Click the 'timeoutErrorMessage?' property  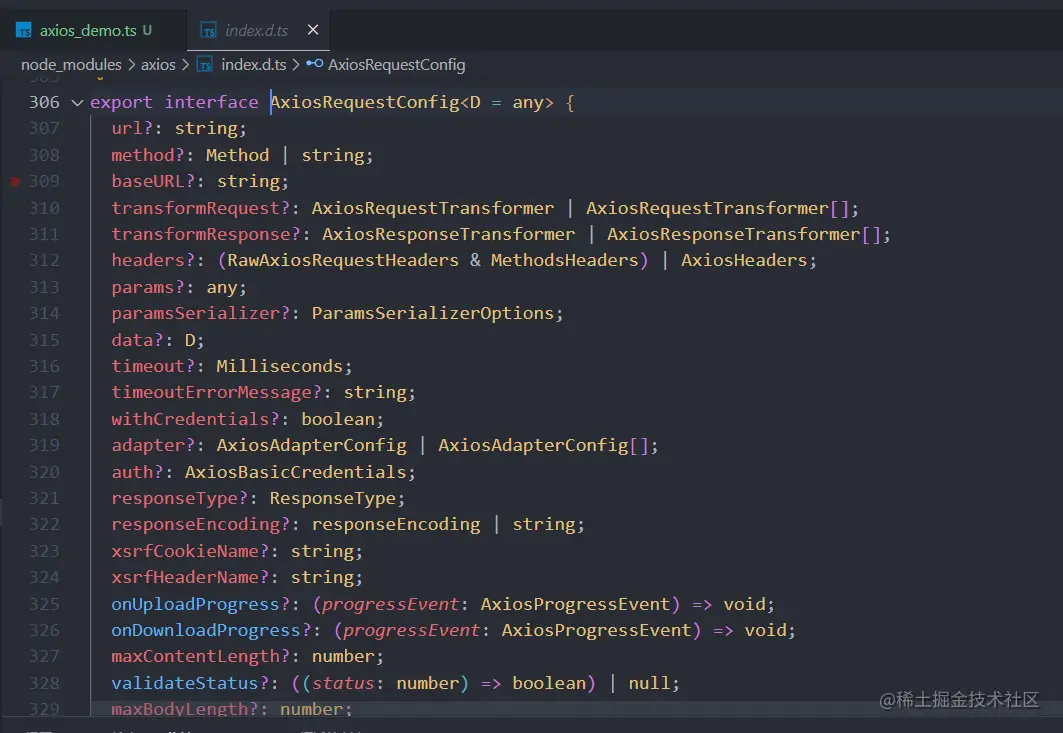[x=216, y=393]
